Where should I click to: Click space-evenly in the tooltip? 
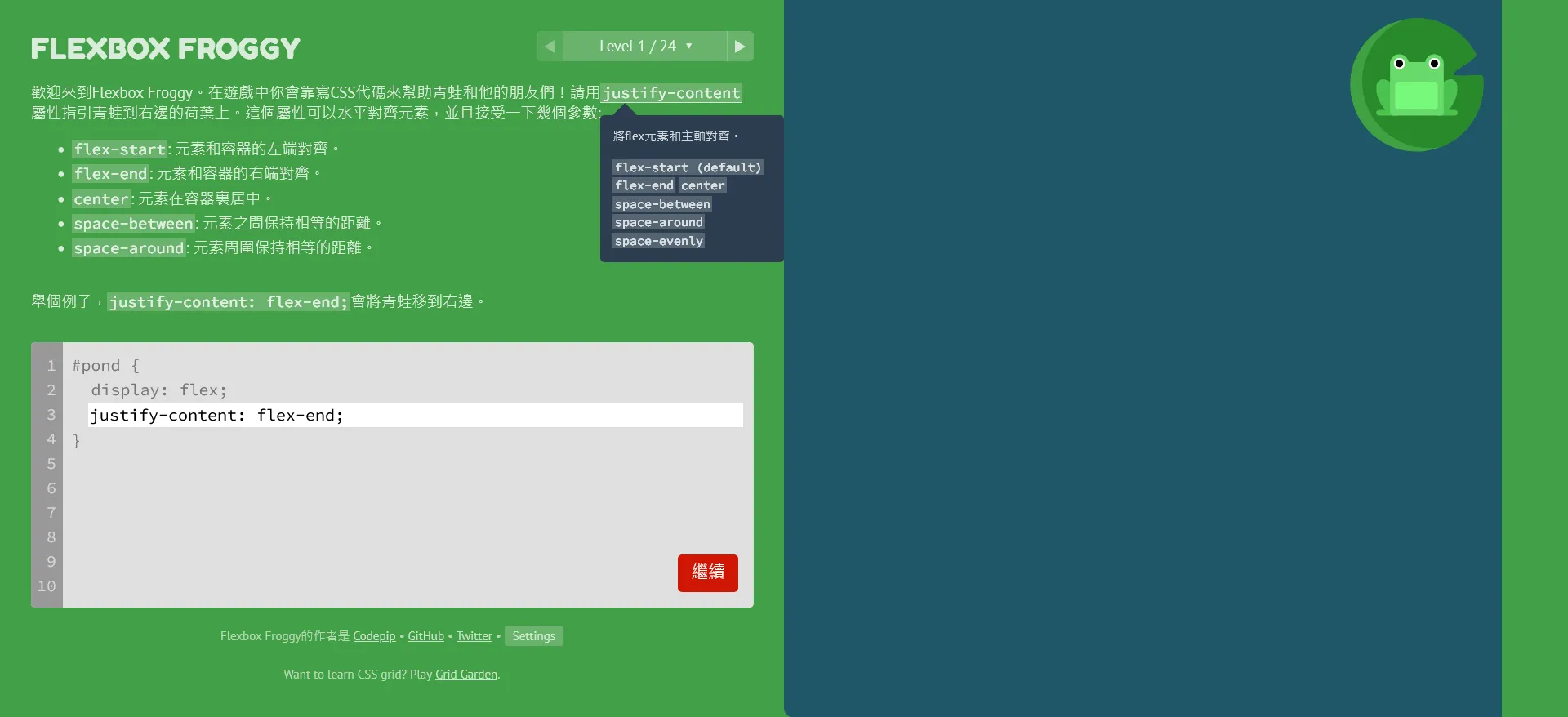pos(659,241)
